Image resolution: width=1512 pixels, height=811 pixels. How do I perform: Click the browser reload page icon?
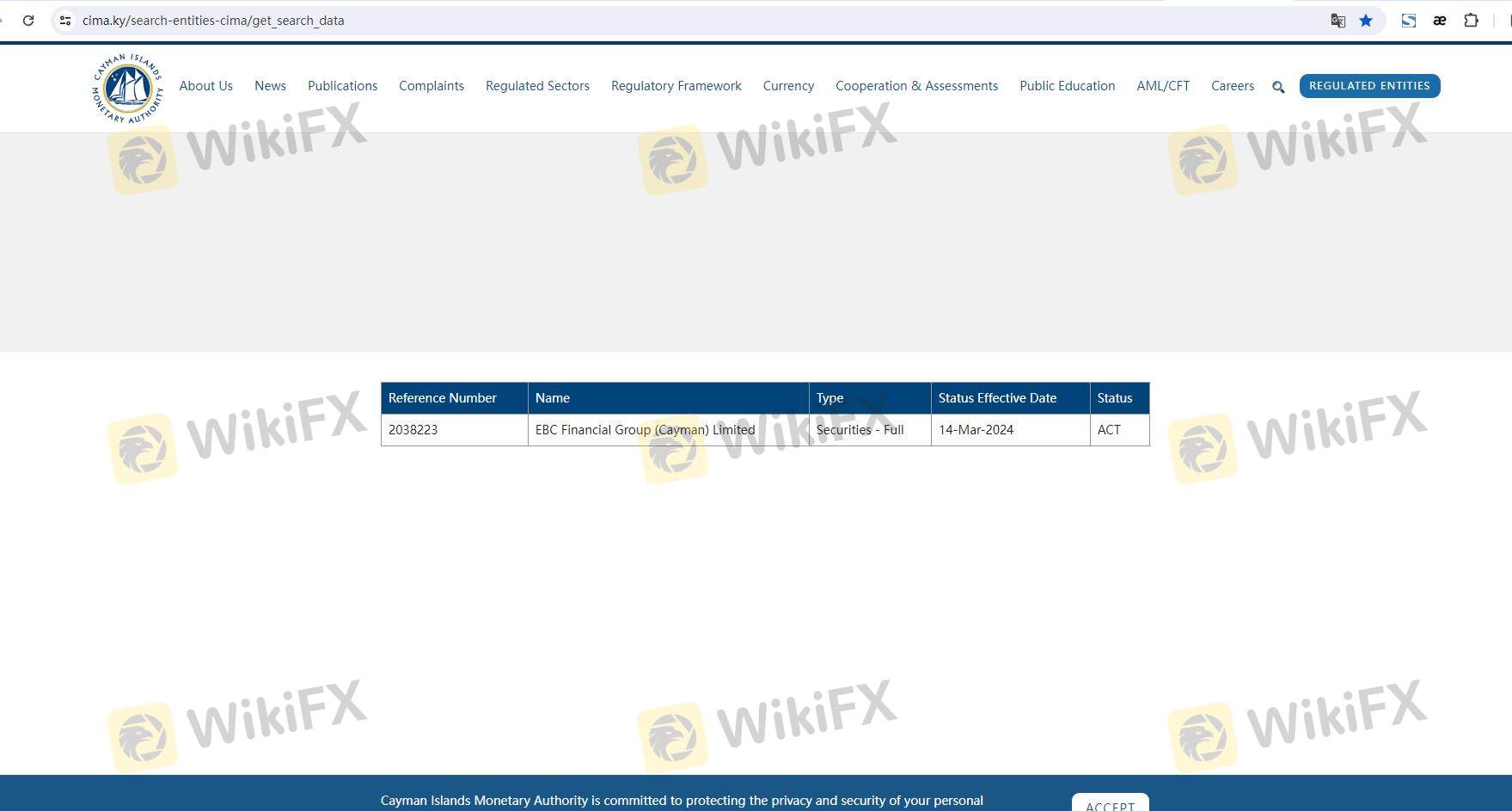point(28,21)
